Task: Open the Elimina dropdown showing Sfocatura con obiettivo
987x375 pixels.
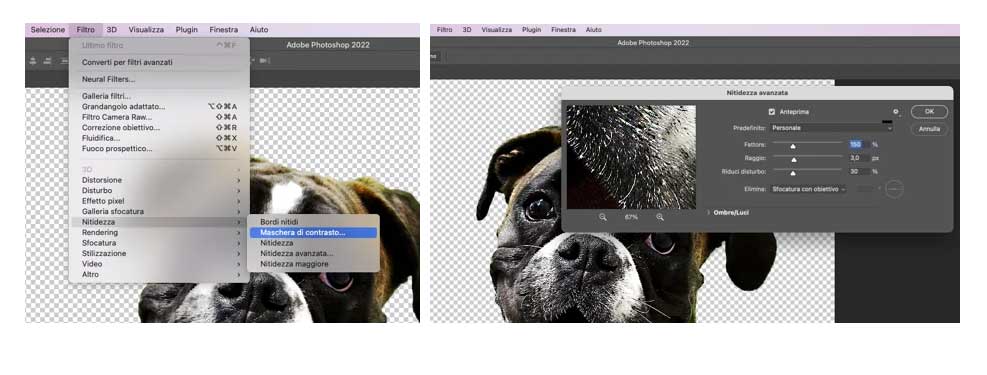Action: click(808, 189)
